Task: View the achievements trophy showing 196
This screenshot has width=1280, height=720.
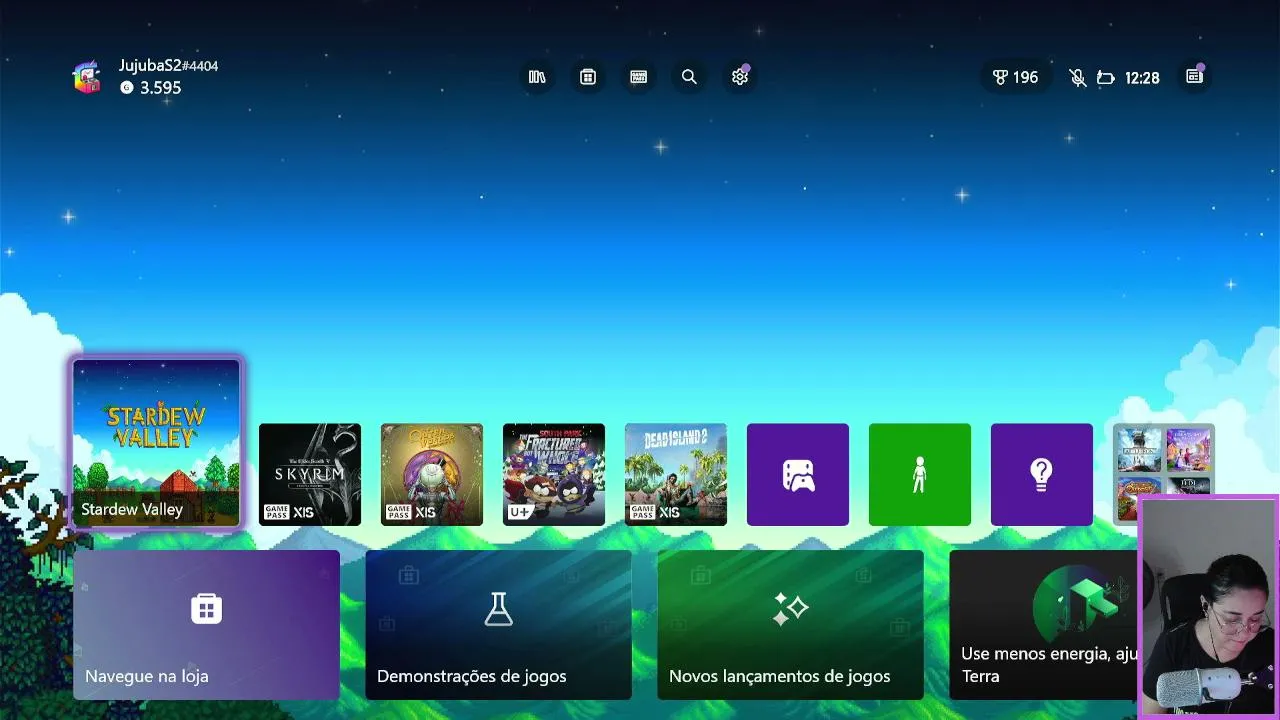Action: [1015, 77]
